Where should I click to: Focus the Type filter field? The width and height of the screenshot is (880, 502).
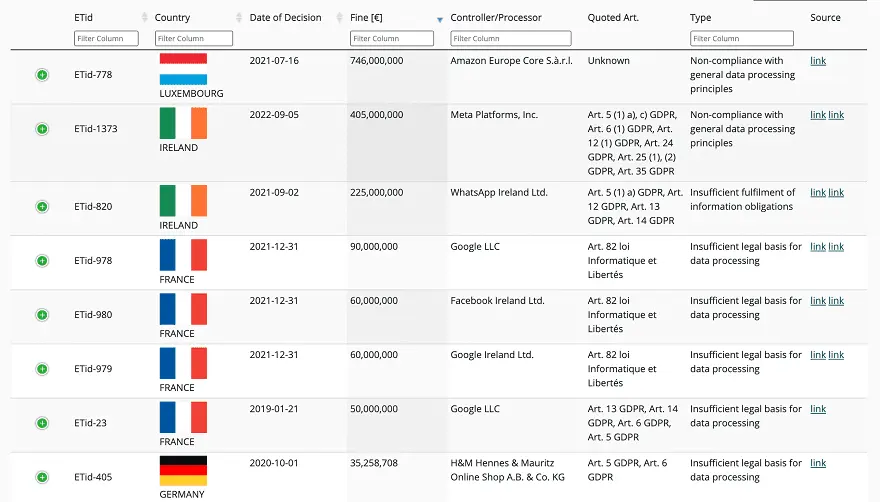coord(741,38)
